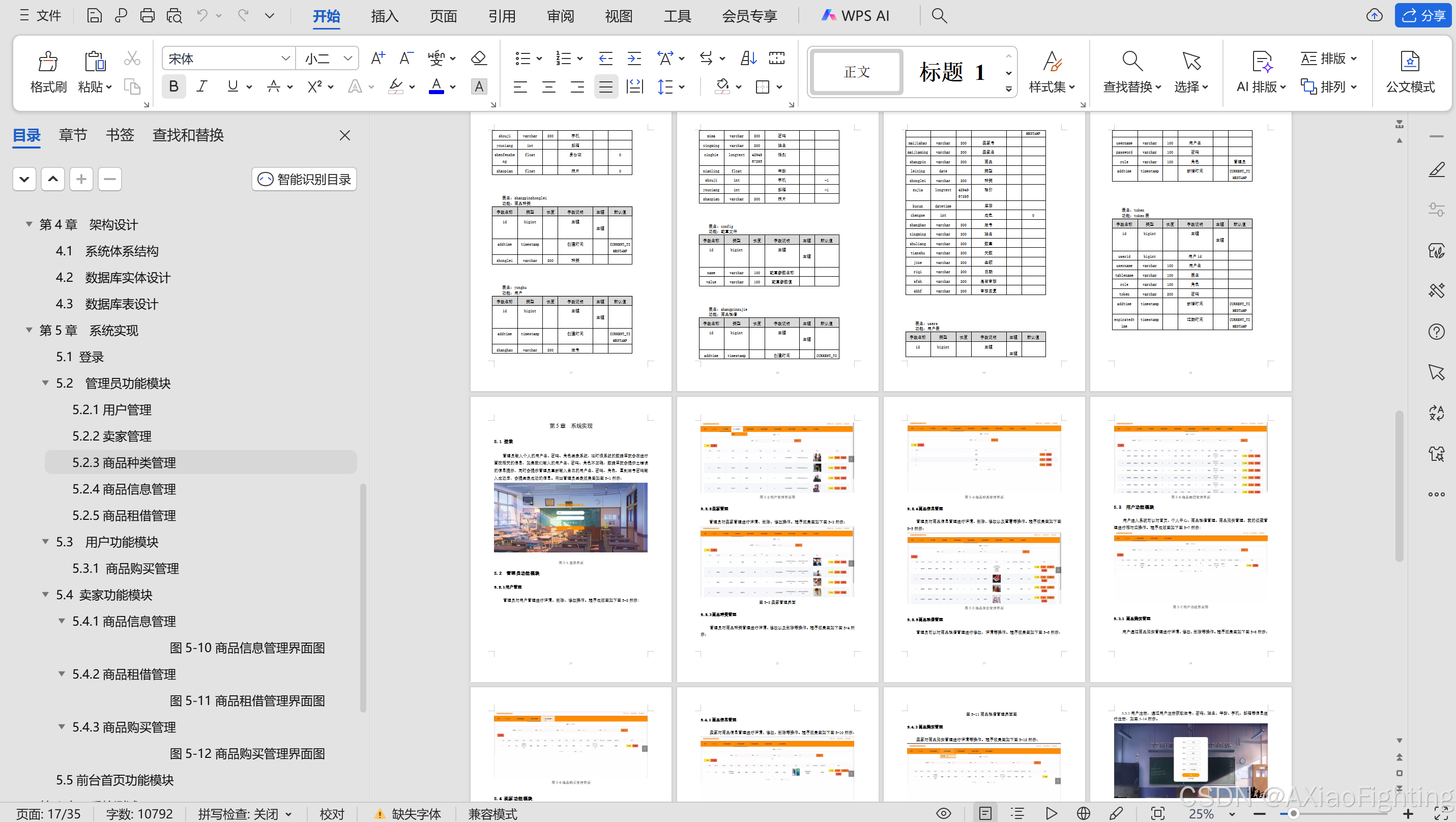The image size is (1456, 822).
Task: Click the print icon in quick access
Action: coord(147,16)
